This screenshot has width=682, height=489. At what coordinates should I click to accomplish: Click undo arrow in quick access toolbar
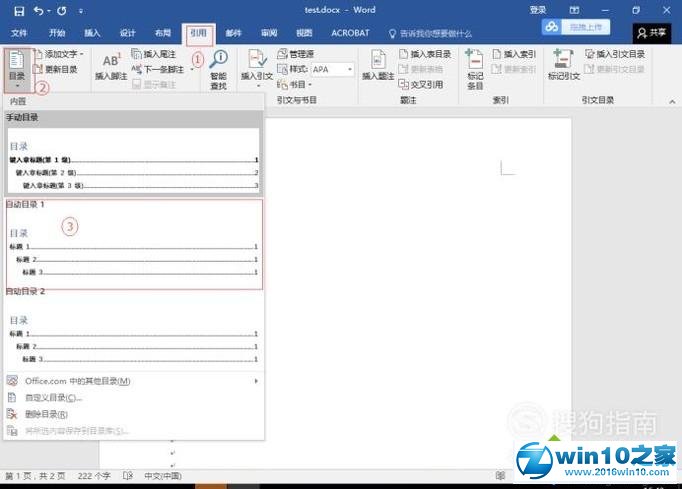point(38,10)
